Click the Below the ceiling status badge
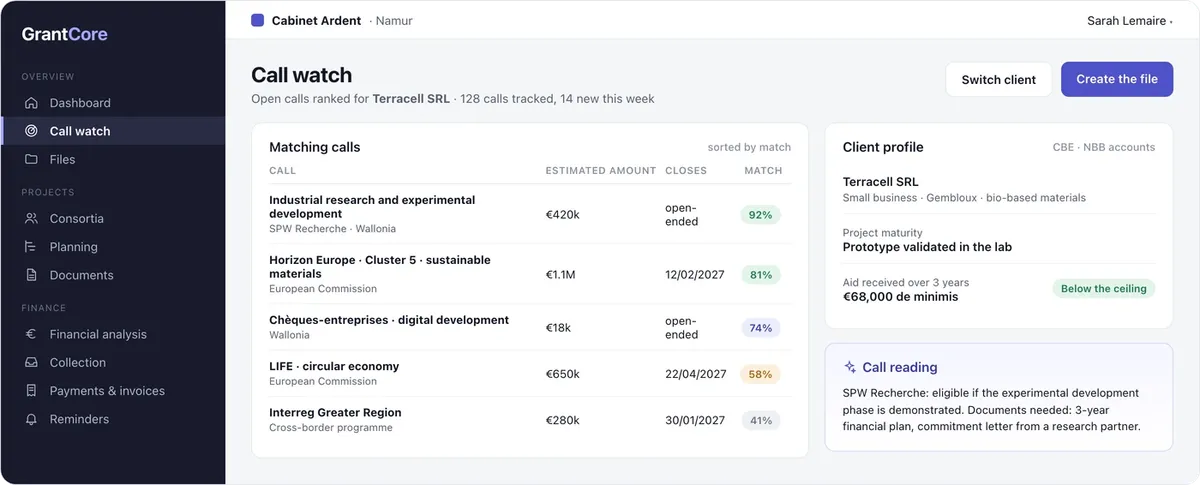 pos(1104,289)
